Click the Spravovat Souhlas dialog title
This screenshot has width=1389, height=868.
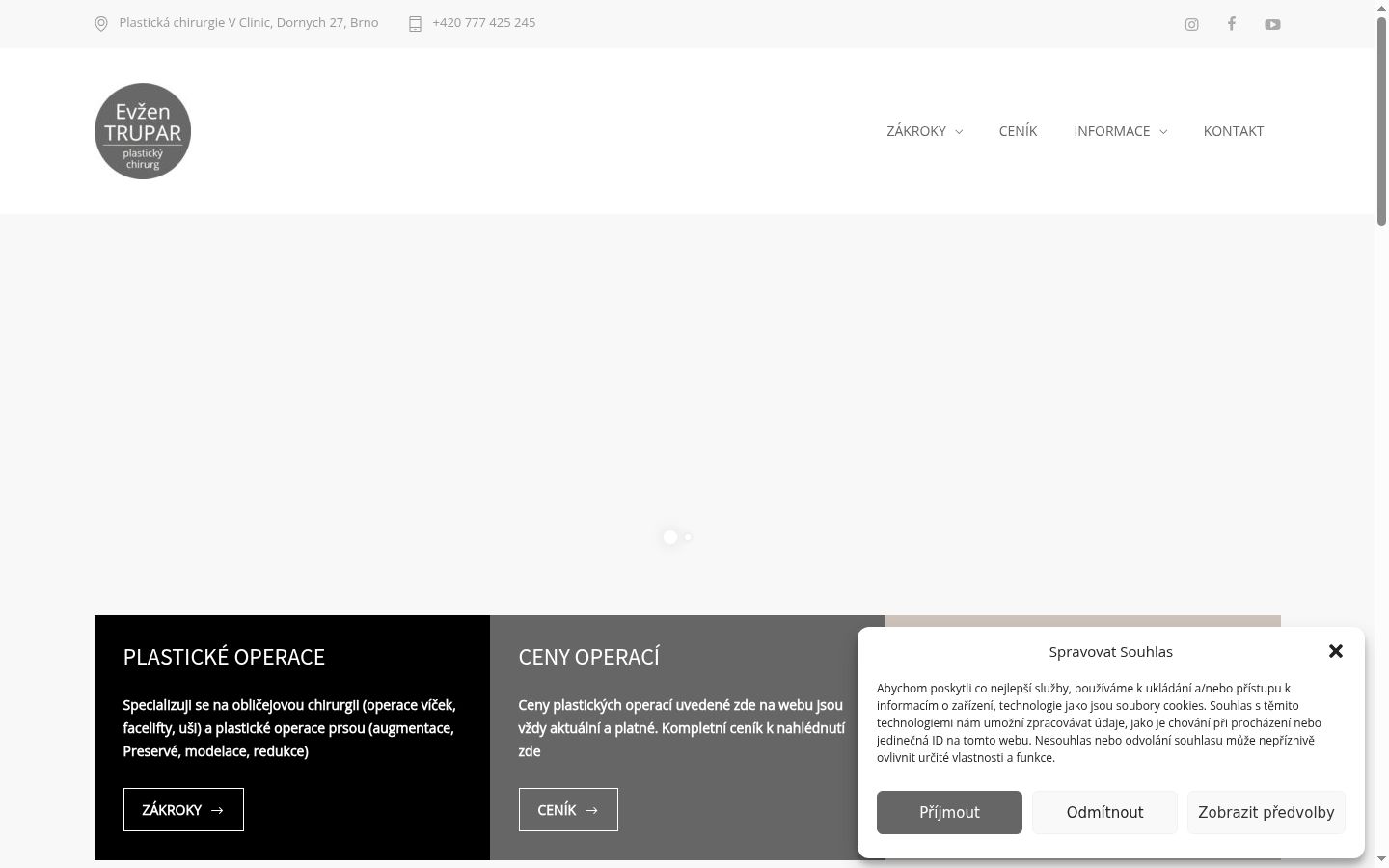click(1111, 651)
